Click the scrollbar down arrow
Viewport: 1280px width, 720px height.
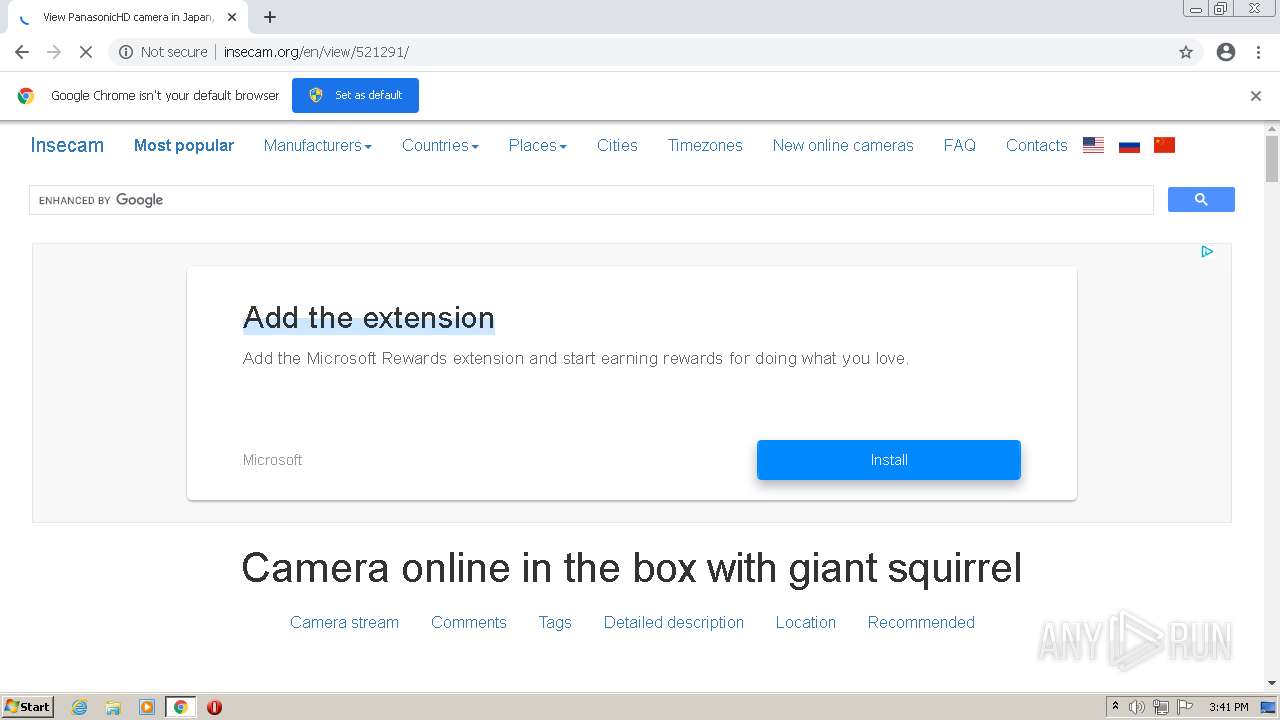1272,683
